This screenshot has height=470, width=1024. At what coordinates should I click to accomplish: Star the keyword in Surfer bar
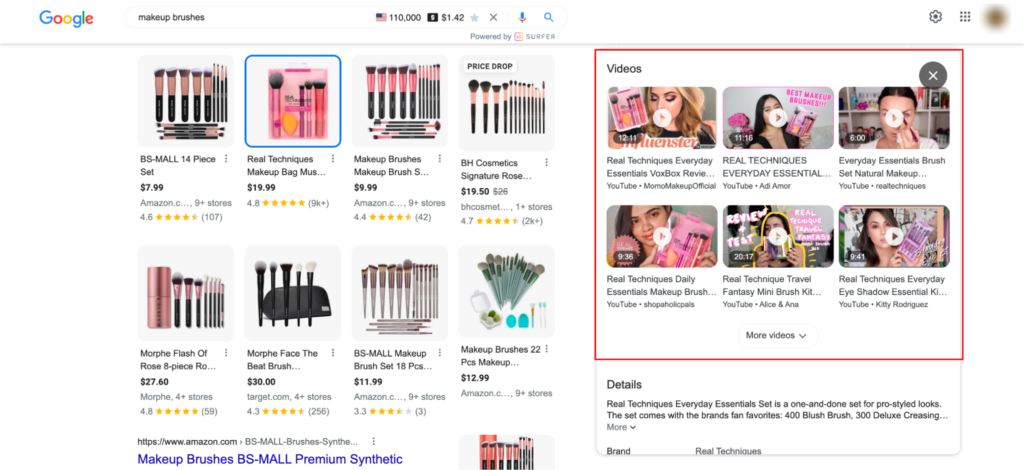(x=474, y=18)
